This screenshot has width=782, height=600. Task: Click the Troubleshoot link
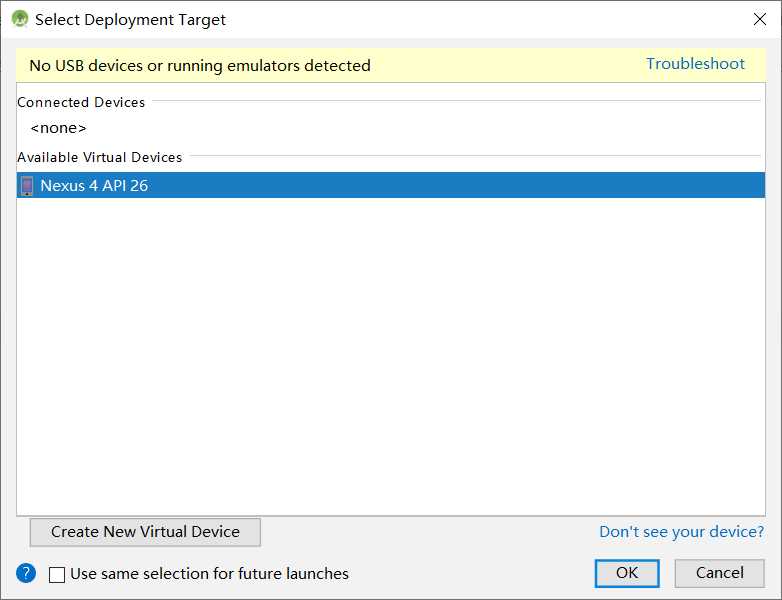(695, 64)
